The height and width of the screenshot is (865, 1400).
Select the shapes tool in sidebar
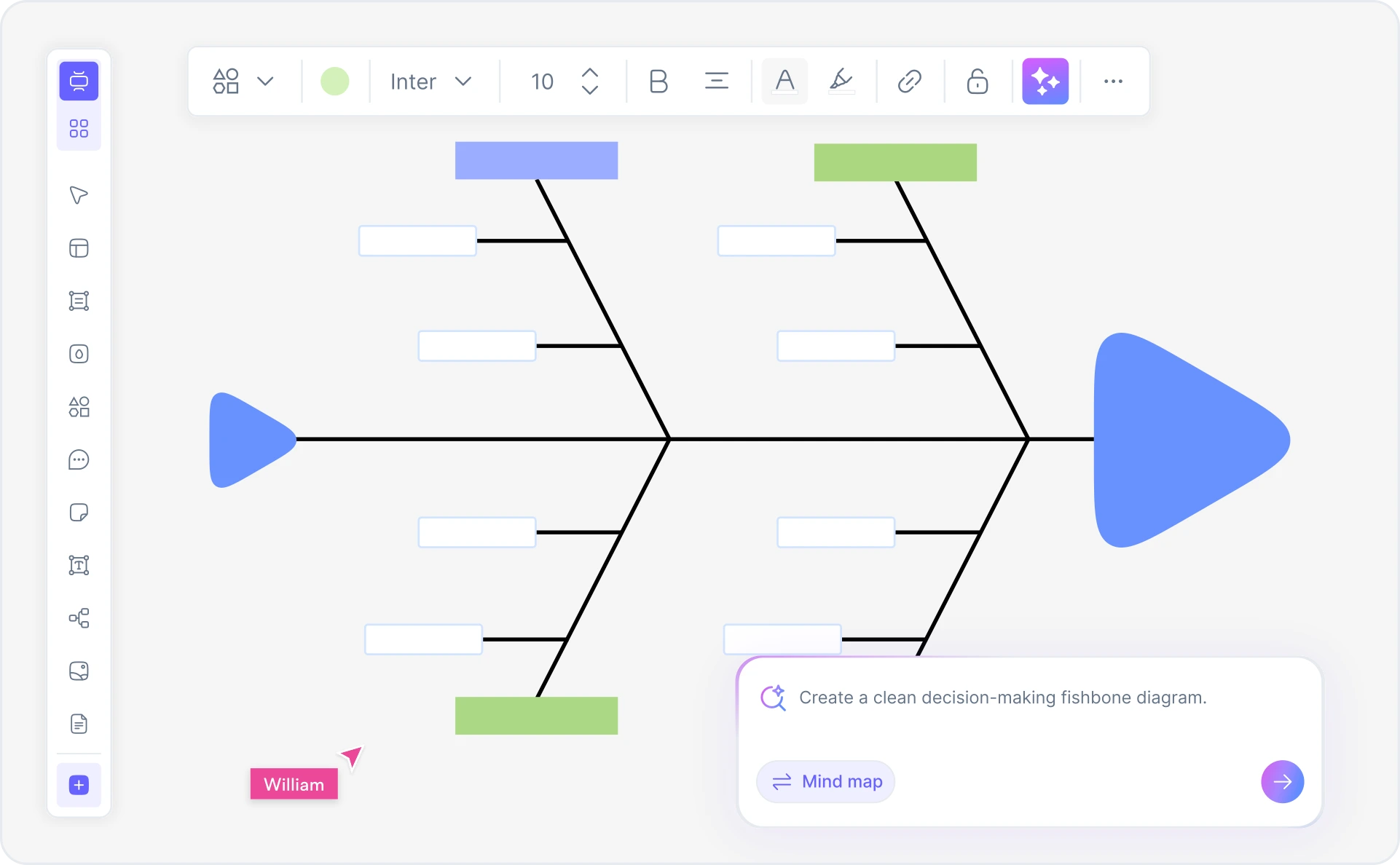(79, 407)
